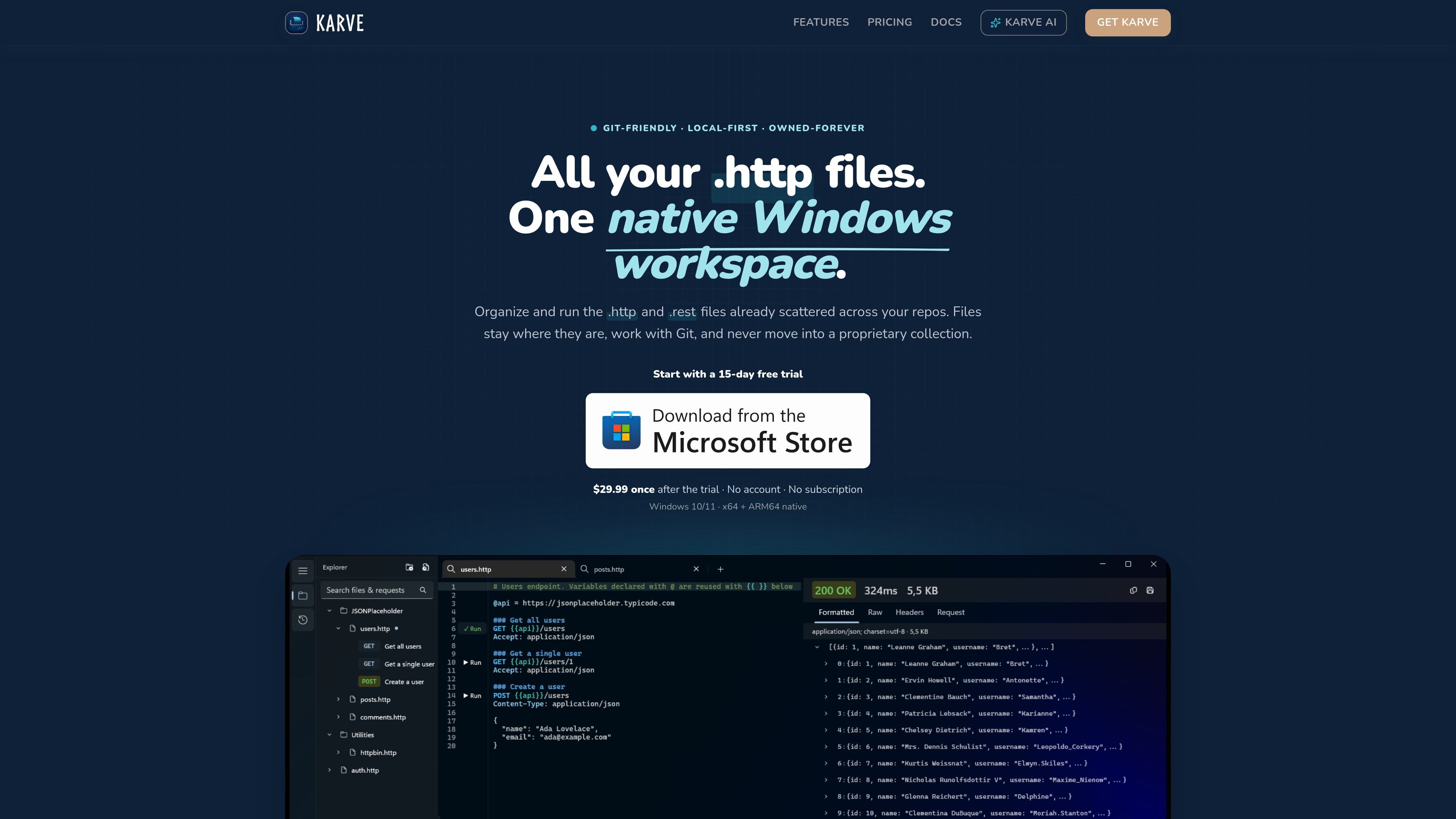Click the Karve AI button
The height and width of the screenshot is (819, 1456).
1024,23
